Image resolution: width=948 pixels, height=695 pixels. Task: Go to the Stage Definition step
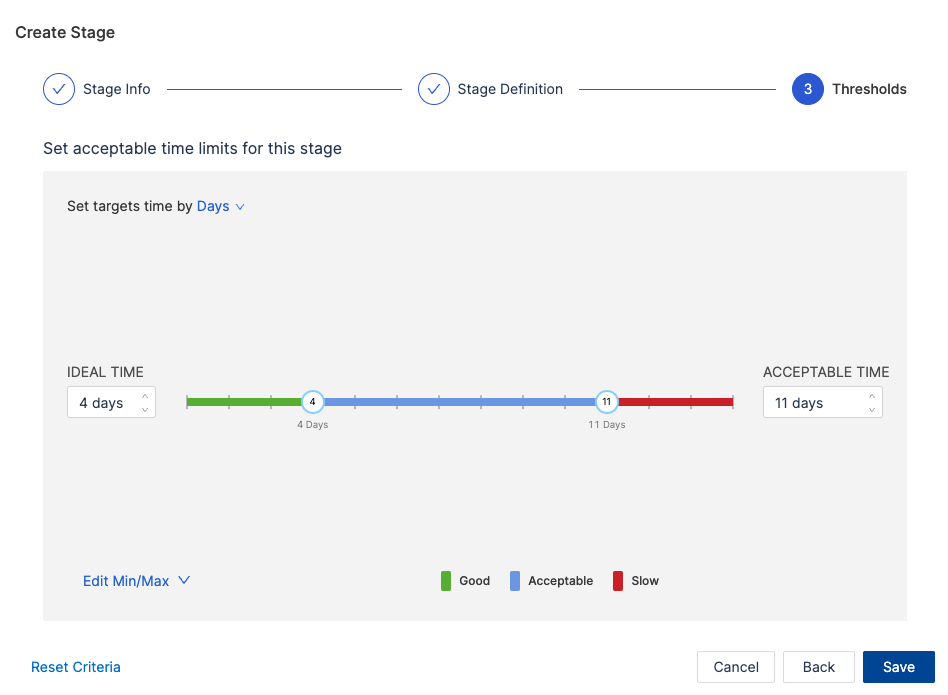[x=510, y=89]
